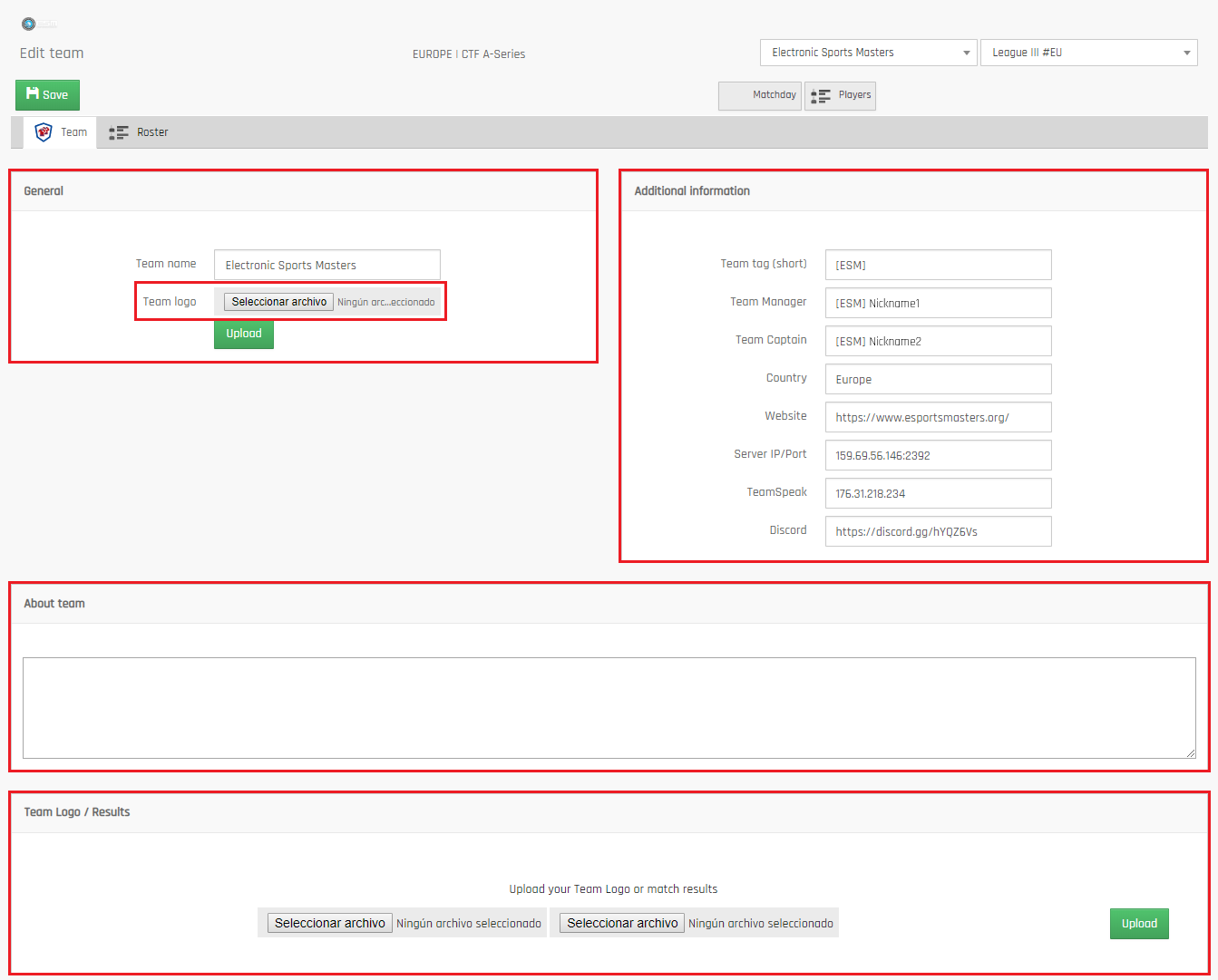Click the TeamSpeak address field
Image resolution: width=1218 pixels, height=980 pixels.
(x=939, y=493)
